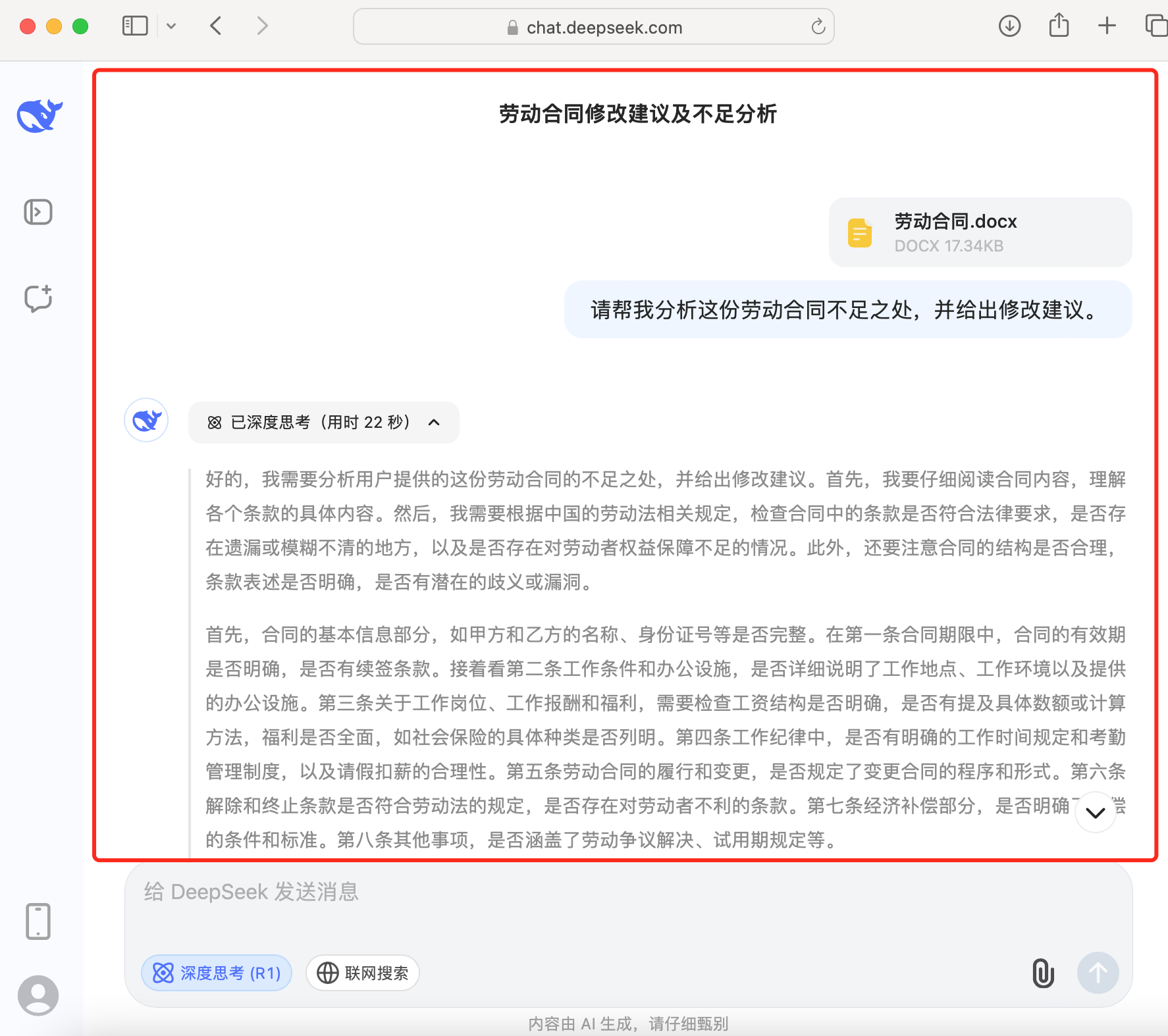This screenshot has width=1168, height=1036.
Task: Show Safari downloads
Action: [1009, 26]
